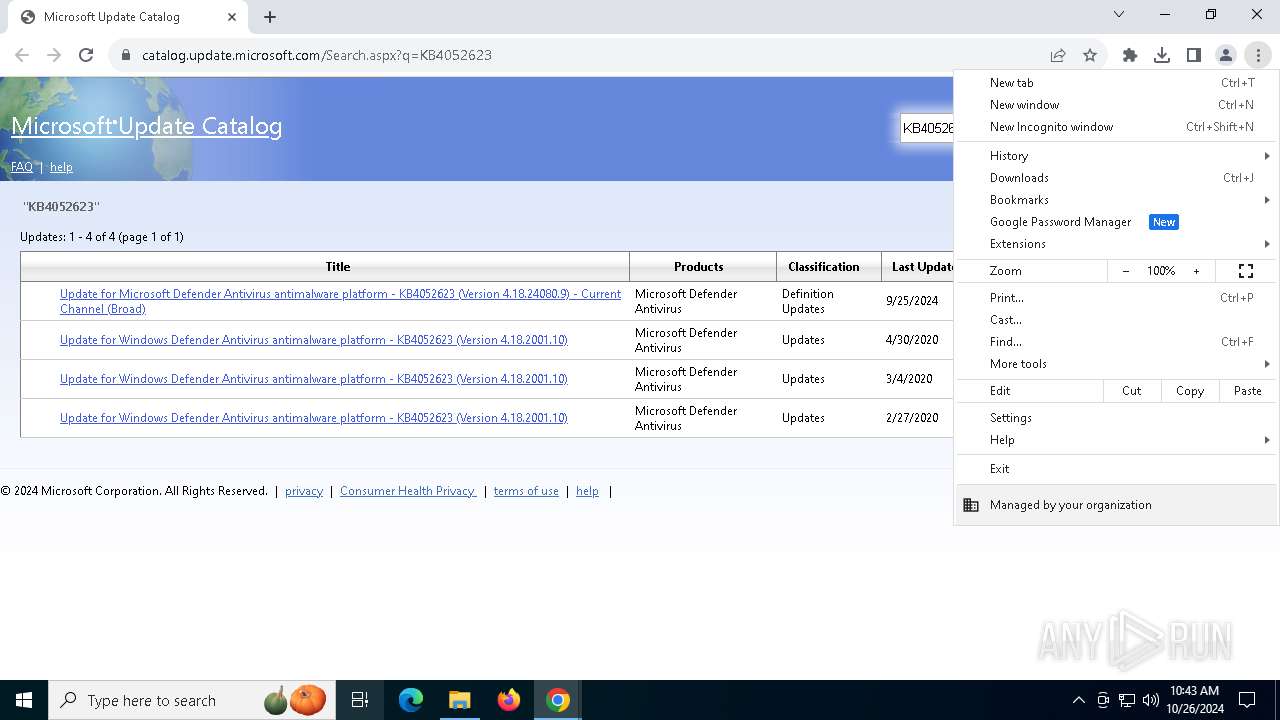
Task: Launch Firefox from the taskbar
Action: click(509, 700)
